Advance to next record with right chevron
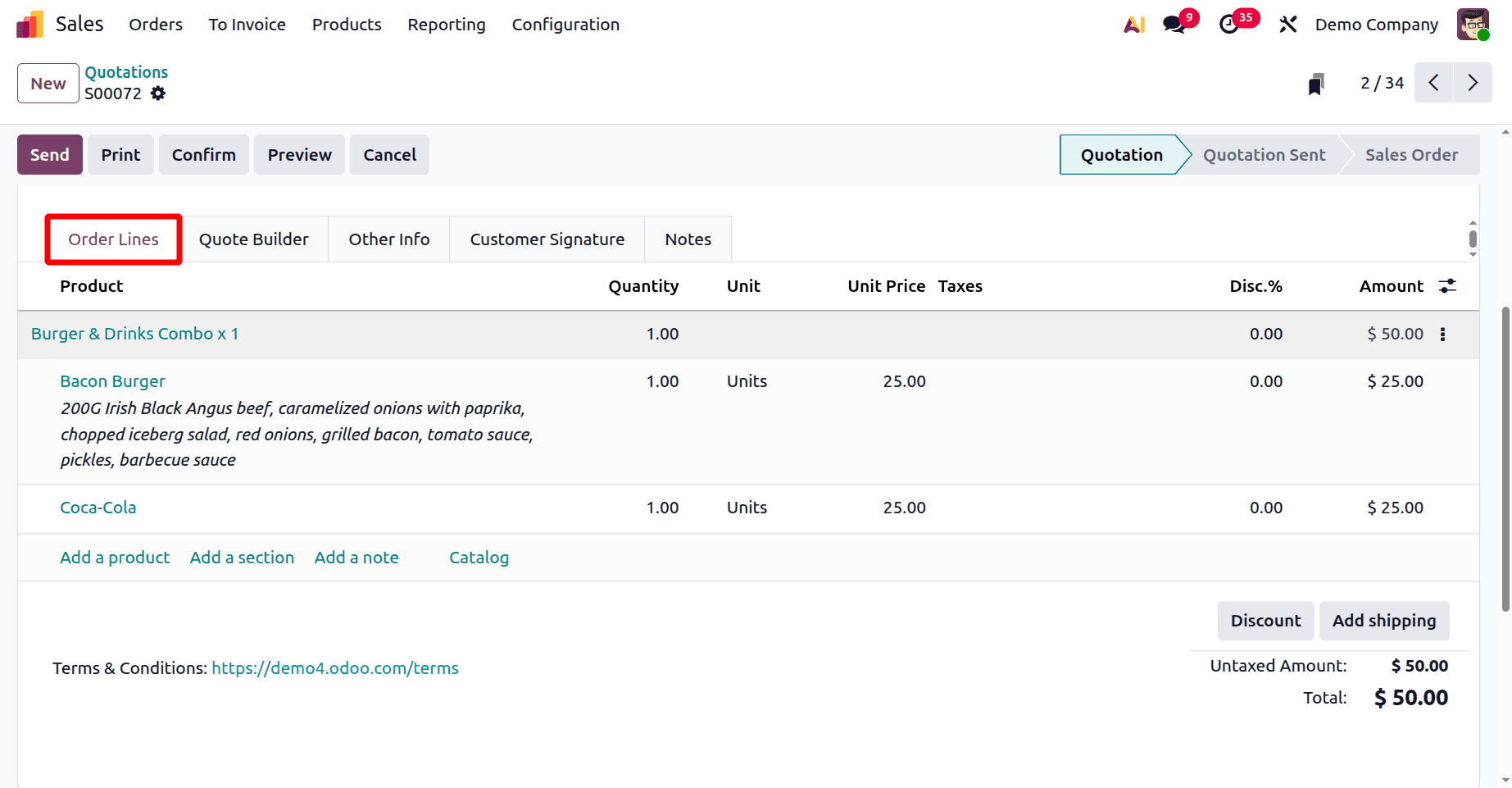1512x788 pixels. (1473, 83)
